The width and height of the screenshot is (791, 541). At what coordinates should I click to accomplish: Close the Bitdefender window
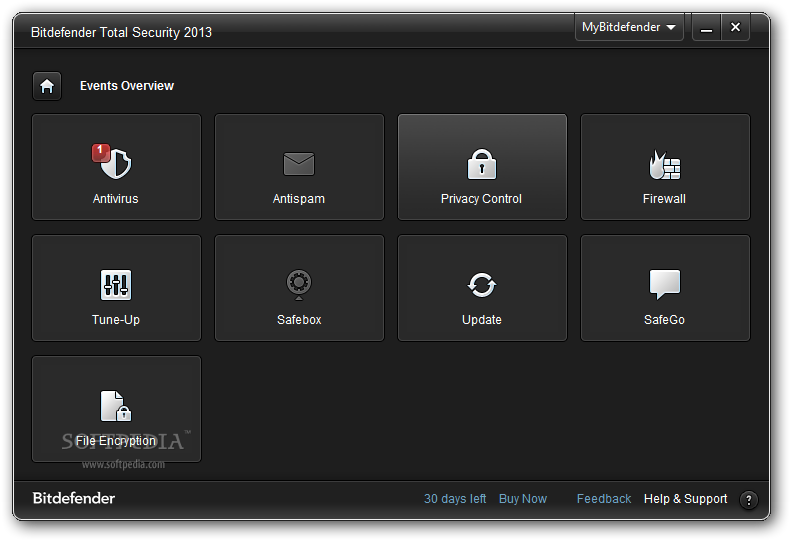pos(736,27)
